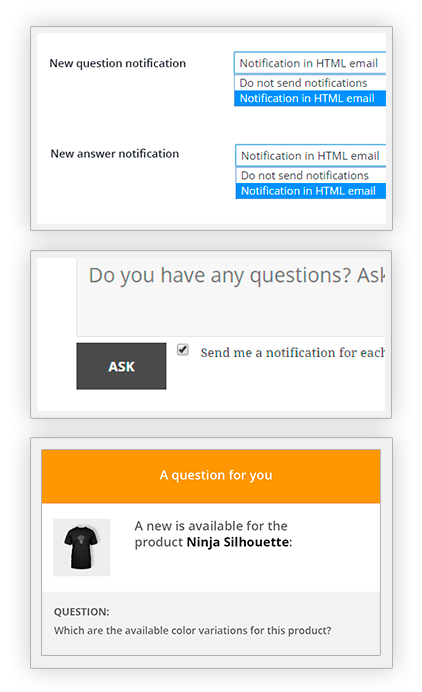Uncheck the 'Send me a notification' checkbox
The width and height of the screenshot is (422, 692).
click(x=183, y=350)
